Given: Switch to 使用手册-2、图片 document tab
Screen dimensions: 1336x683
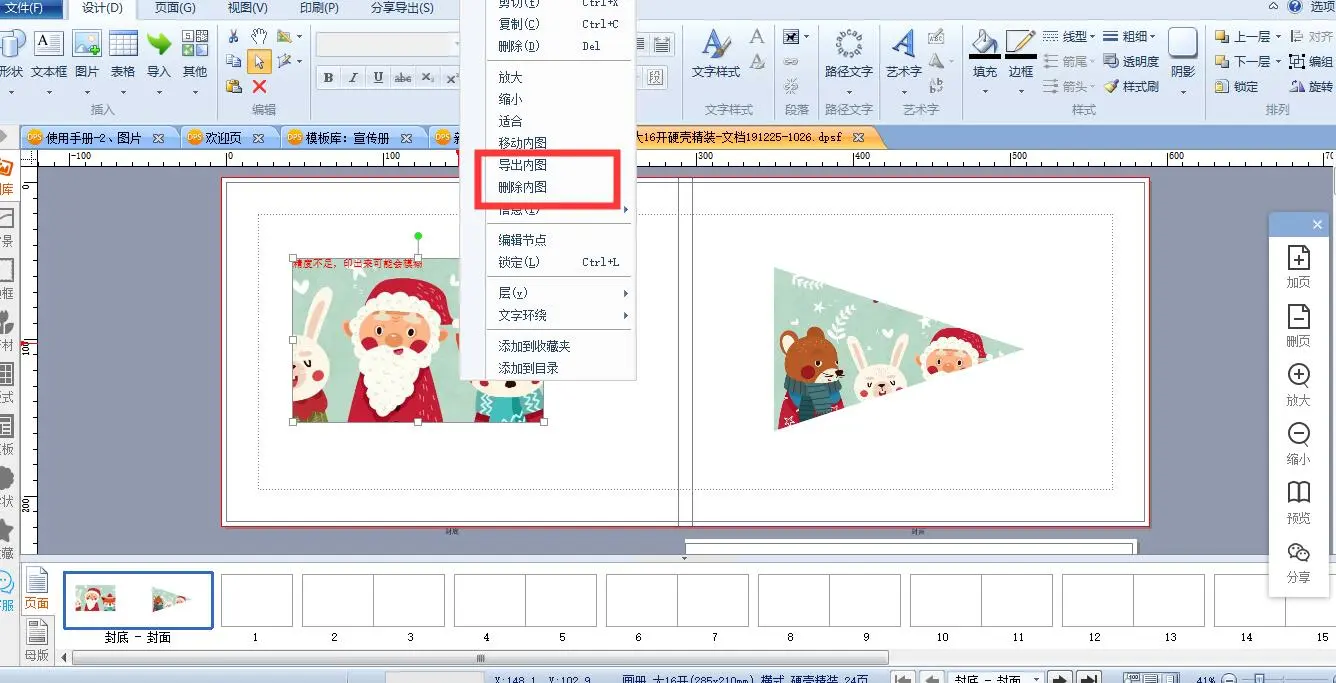Looking at the screenshot, I should pyautogui.click(x=95, y=138).
